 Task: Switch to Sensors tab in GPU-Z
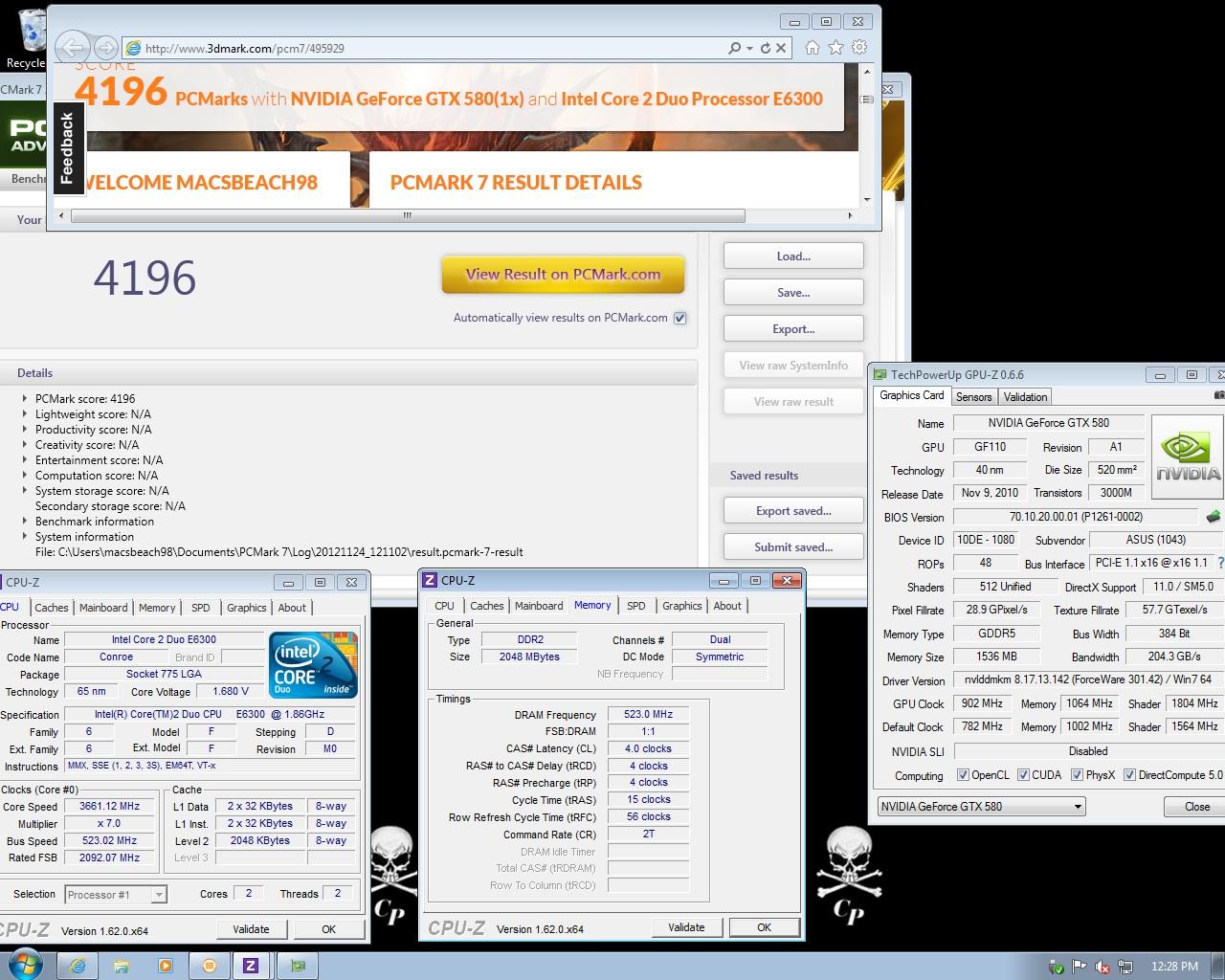(x=973, y=397)
